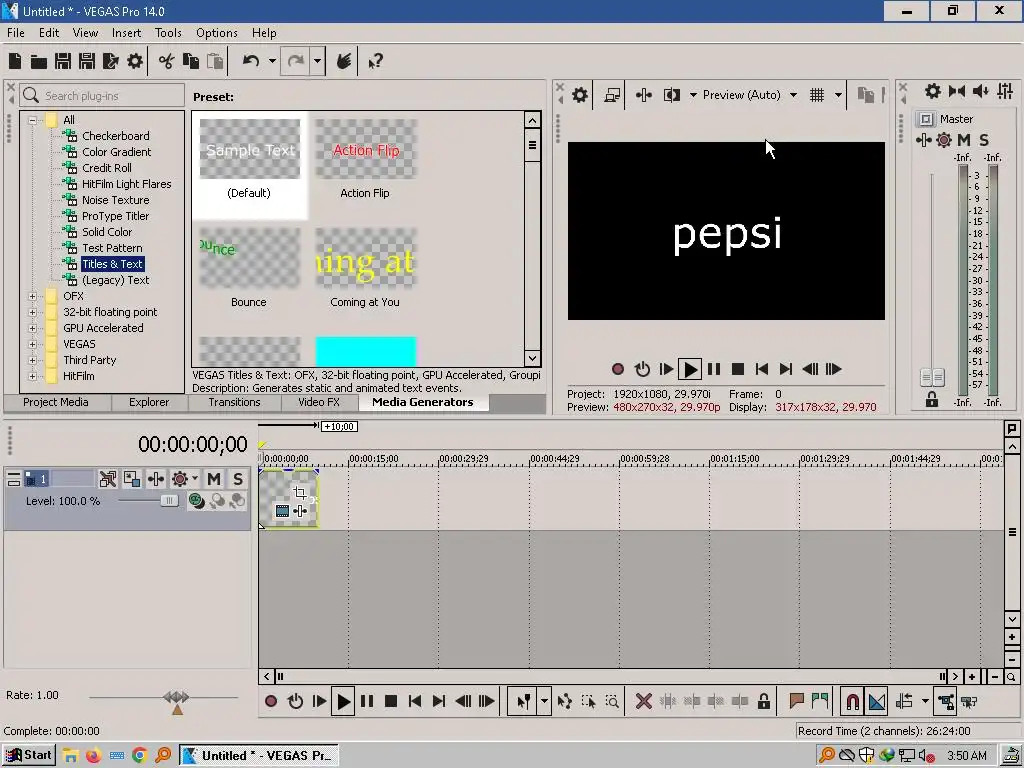The height and width of the screenshot is (768, 1024).
Task: Play the timeline from bottom transport bar
Action: click(343, 701)
